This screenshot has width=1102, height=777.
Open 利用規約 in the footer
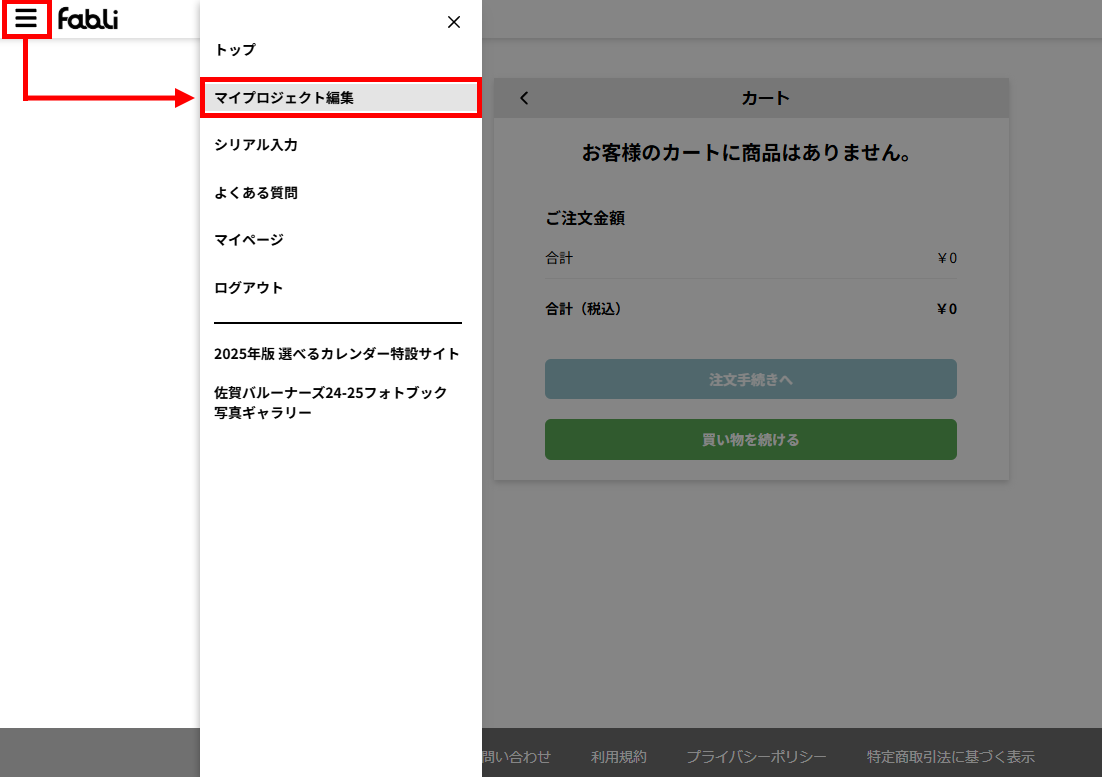click(619, 757)
